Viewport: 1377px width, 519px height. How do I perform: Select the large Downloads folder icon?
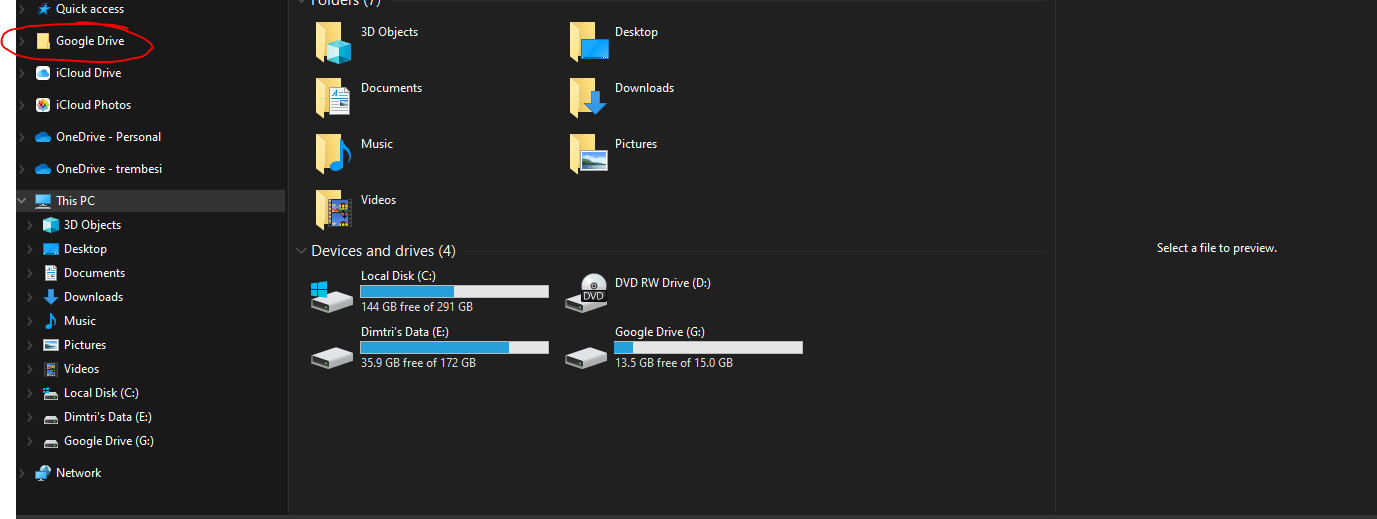pyautogui.click(x=589, y=98)
